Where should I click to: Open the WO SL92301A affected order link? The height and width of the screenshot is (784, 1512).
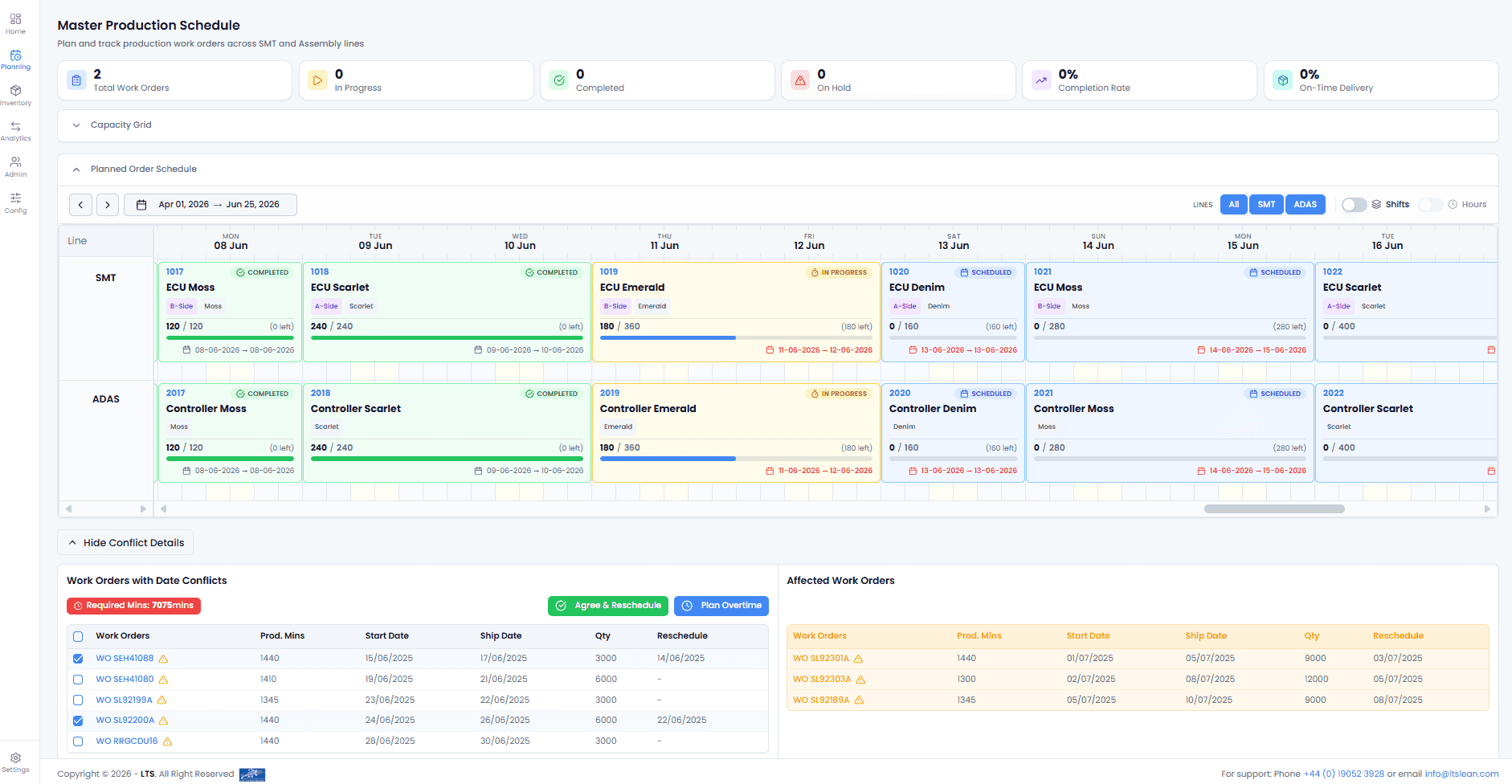tap(821, 659)
